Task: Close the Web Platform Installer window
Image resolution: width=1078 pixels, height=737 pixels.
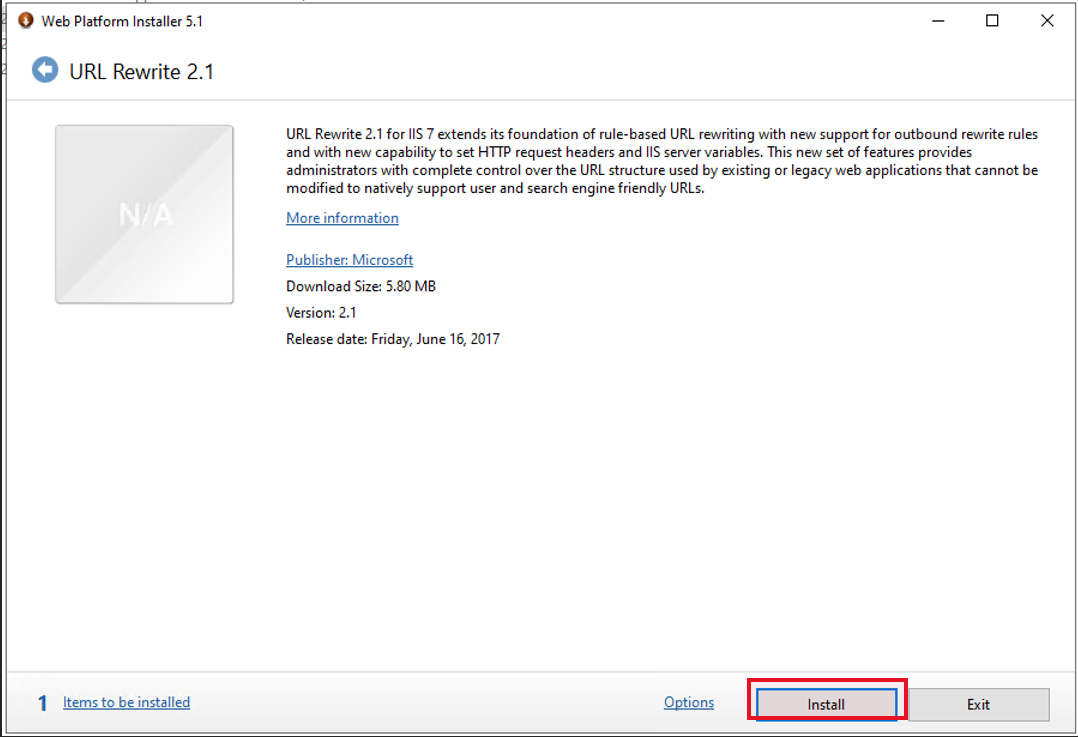Action: (x=1046, y=20)
